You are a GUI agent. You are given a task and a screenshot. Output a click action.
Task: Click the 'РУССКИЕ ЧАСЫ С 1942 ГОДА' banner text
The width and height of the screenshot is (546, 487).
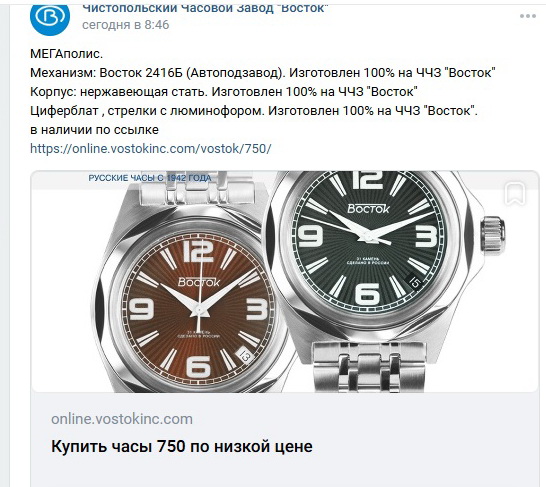[150, 178]
